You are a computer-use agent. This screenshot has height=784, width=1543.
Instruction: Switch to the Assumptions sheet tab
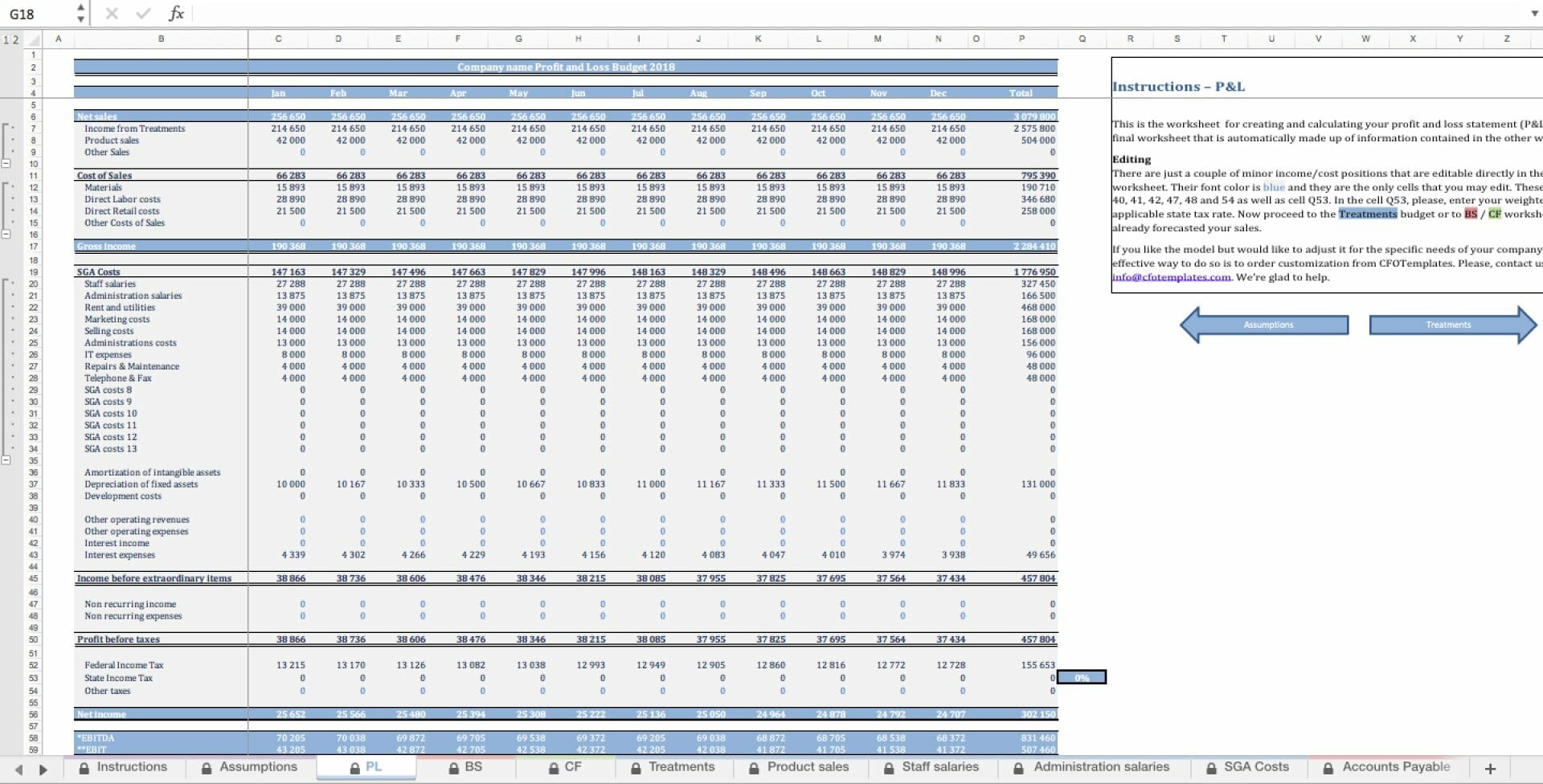(x=249, y=767)
